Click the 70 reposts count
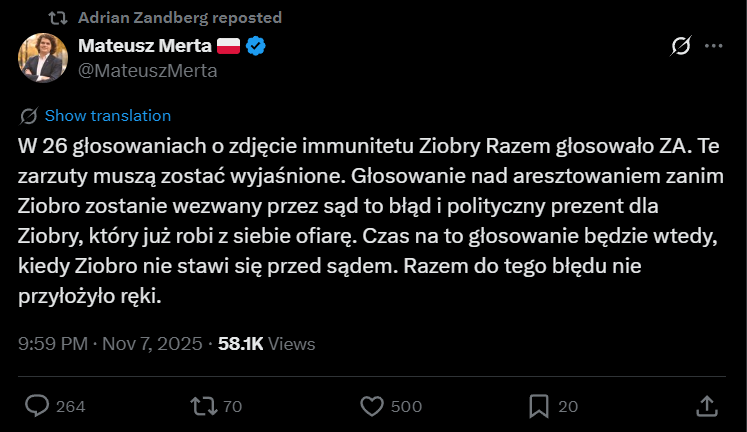This screenshot has width=747, height=432. tap(232, 406)
